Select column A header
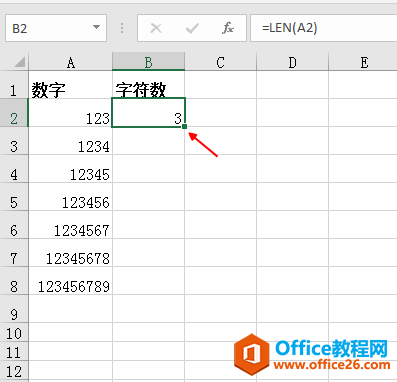This screenshot has width=397, height=382. pyautogui.click(x=70, y=62)
